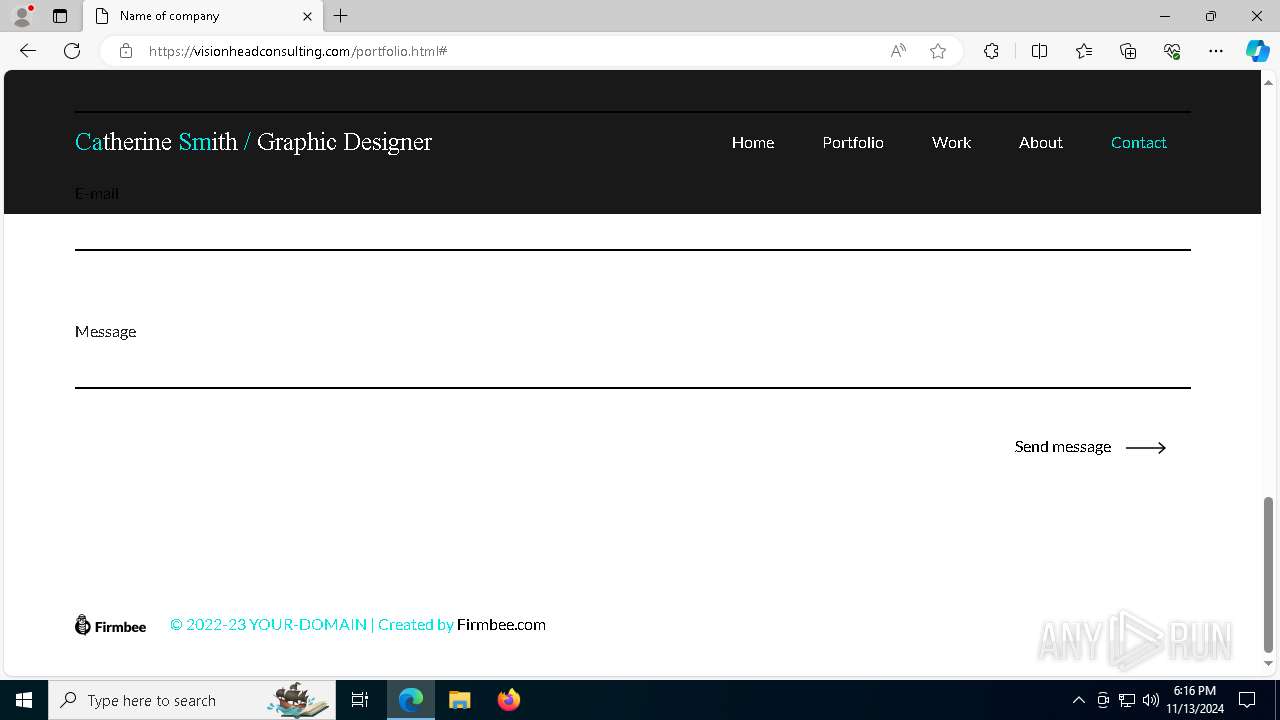Open Collections icon
The image size is (1280, 720).
[x=1128, y=51]
